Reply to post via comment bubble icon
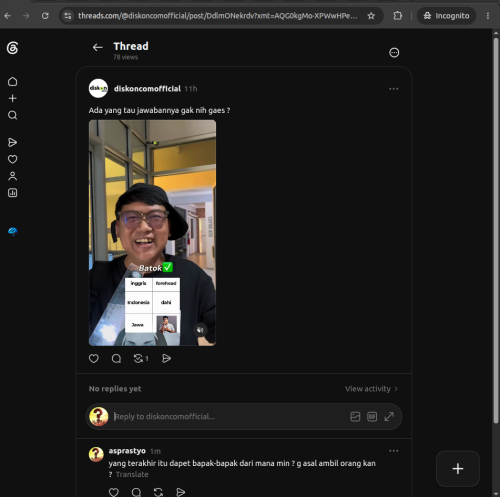This screenshot has width=500, height=497. 116,358
